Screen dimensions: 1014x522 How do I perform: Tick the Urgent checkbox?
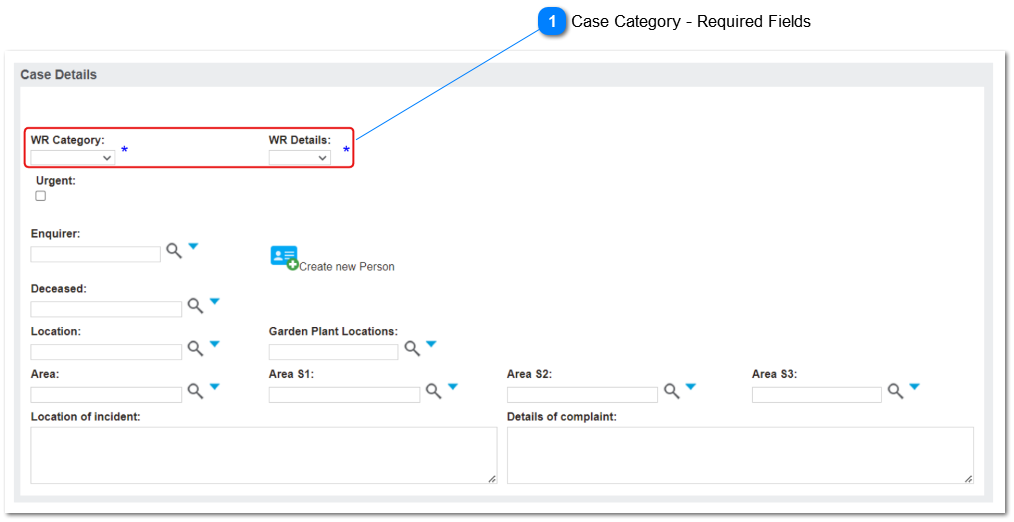pyautogui.click(x=41, y=196)
